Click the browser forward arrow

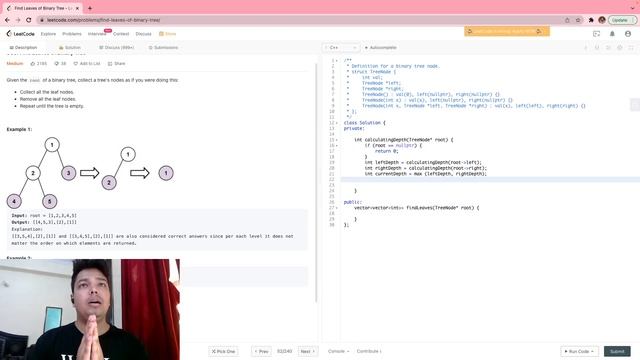[x=18, y=20]
